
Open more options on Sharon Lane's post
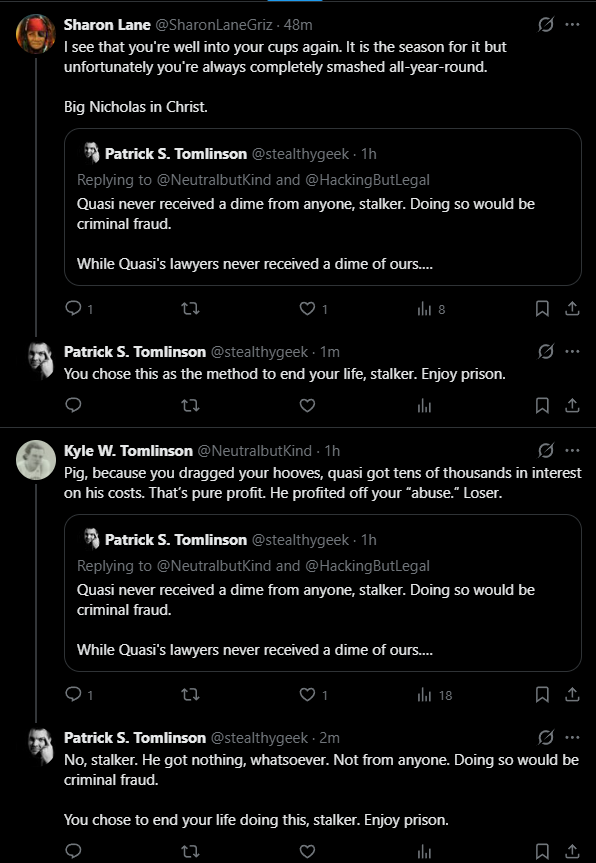[x=572, y=25]
